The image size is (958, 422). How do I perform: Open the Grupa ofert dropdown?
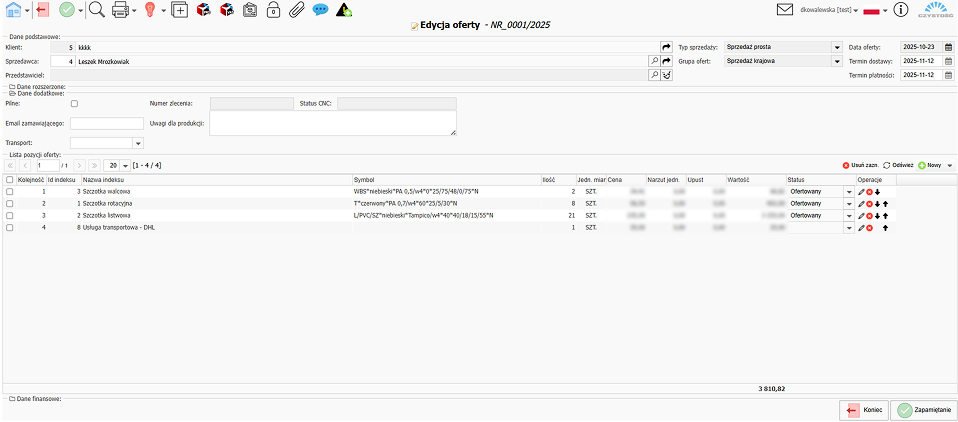point(836,61)
